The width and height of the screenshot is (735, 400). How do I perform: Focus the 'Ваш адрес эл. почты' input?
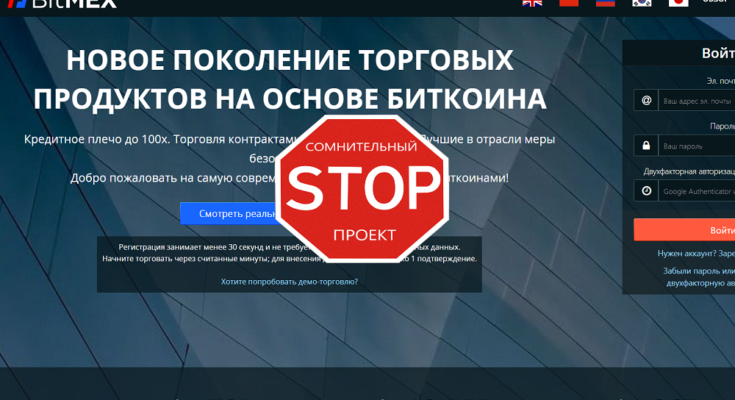point(697,100)
